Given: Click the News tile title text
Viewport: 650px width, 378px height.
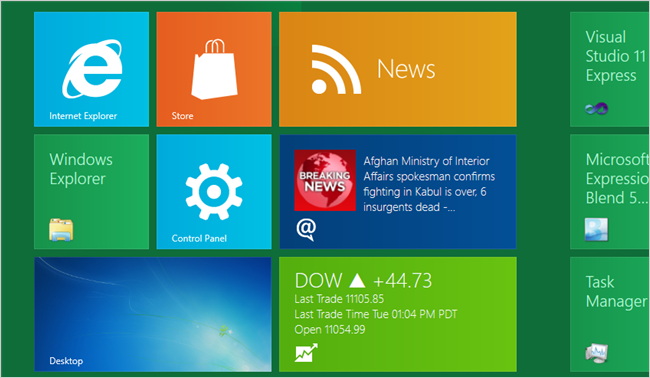Looking at the screenshot, I should [406, 69].
